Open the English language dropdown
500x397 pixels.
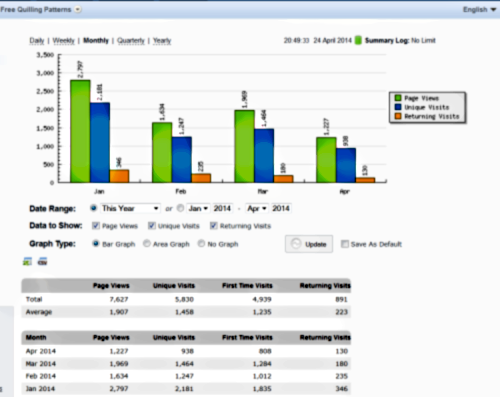tap(480, 10)
